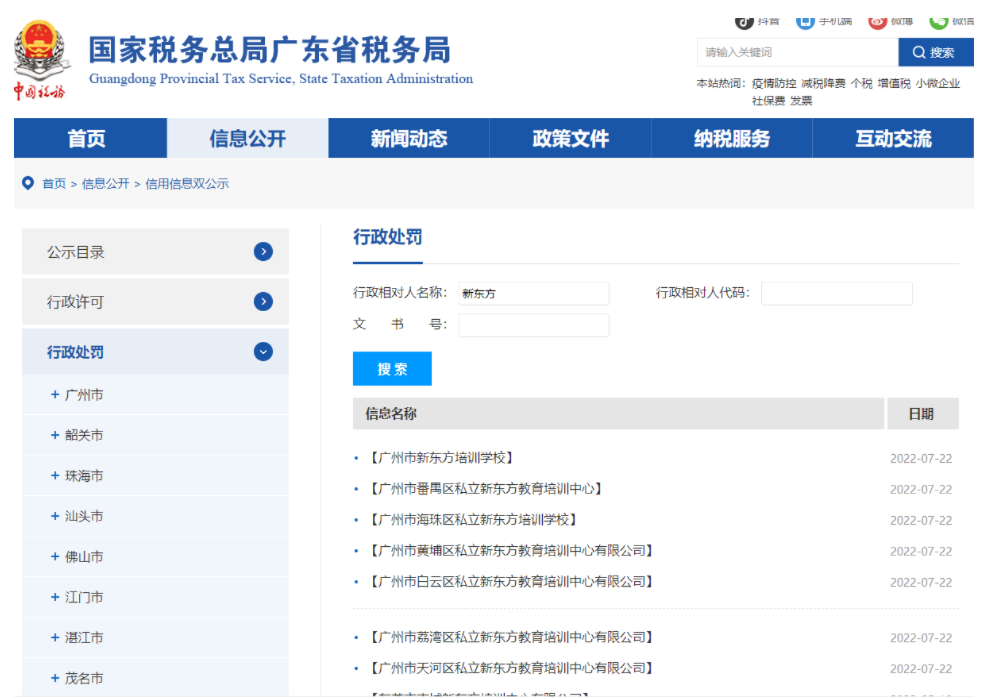Click the 行政相对人名称 field containing 新东方
Viewport: 996px width, 699px height.
tap(534, 293)
